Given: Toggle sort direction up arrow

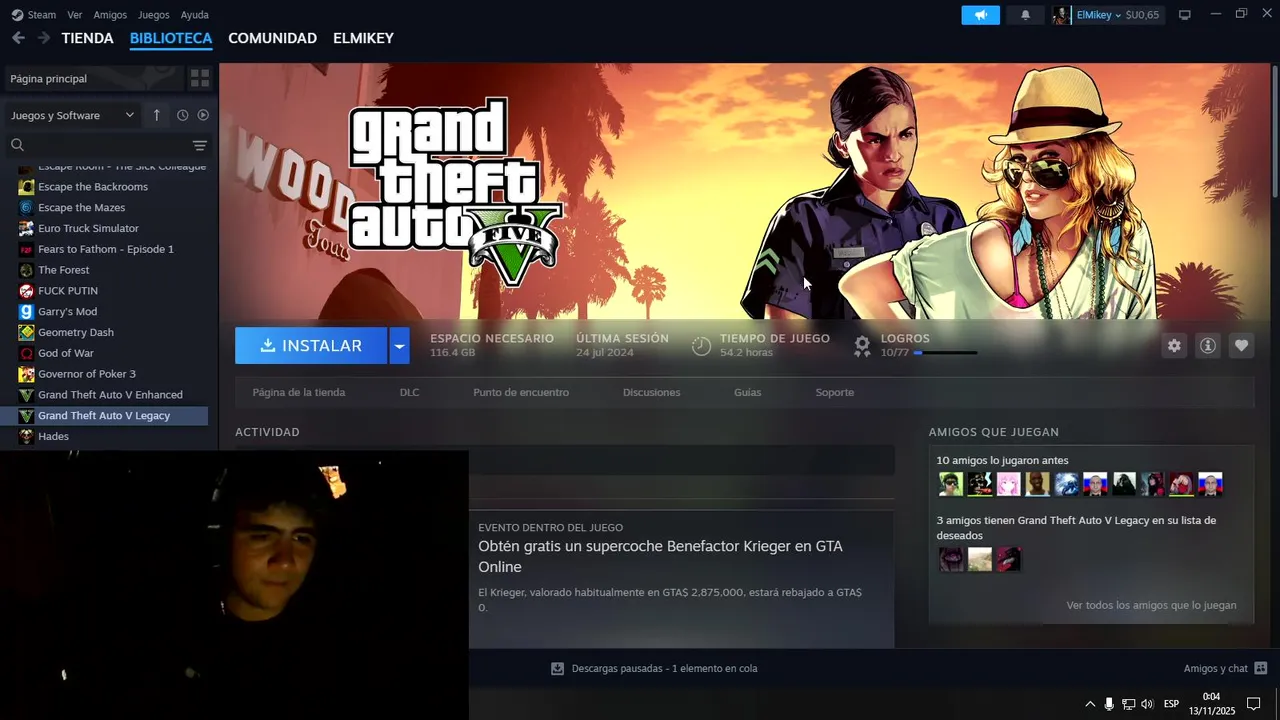Looking at the screenshot, I should [156, 115].
